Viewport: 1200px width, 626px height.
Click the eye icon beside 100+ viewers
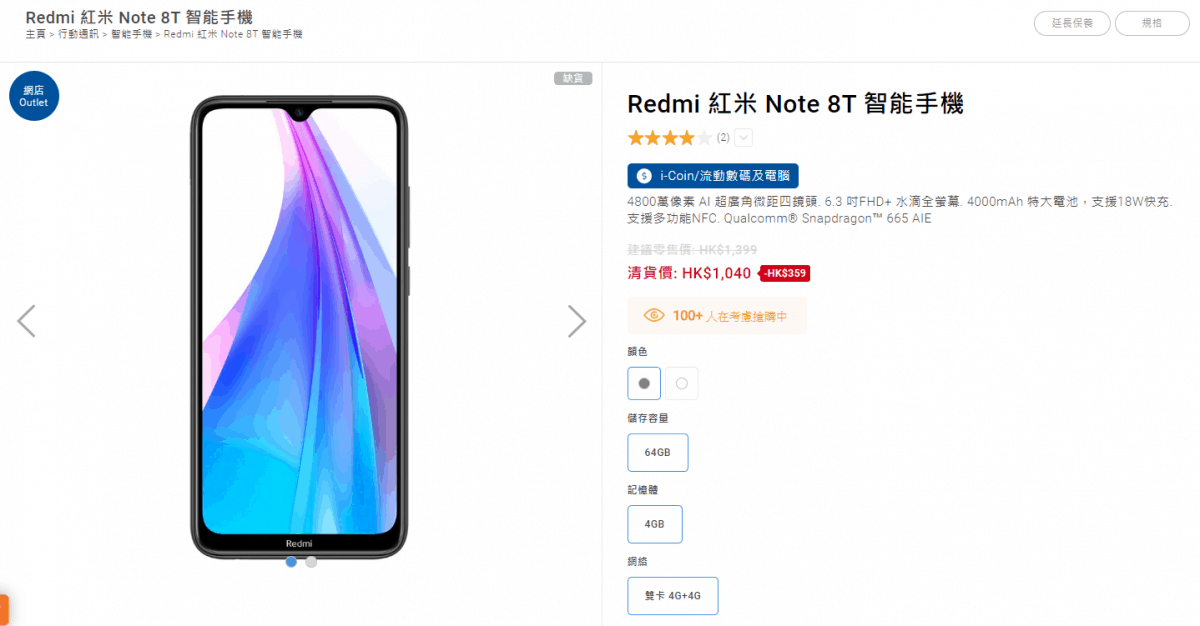tap(654, 316)
